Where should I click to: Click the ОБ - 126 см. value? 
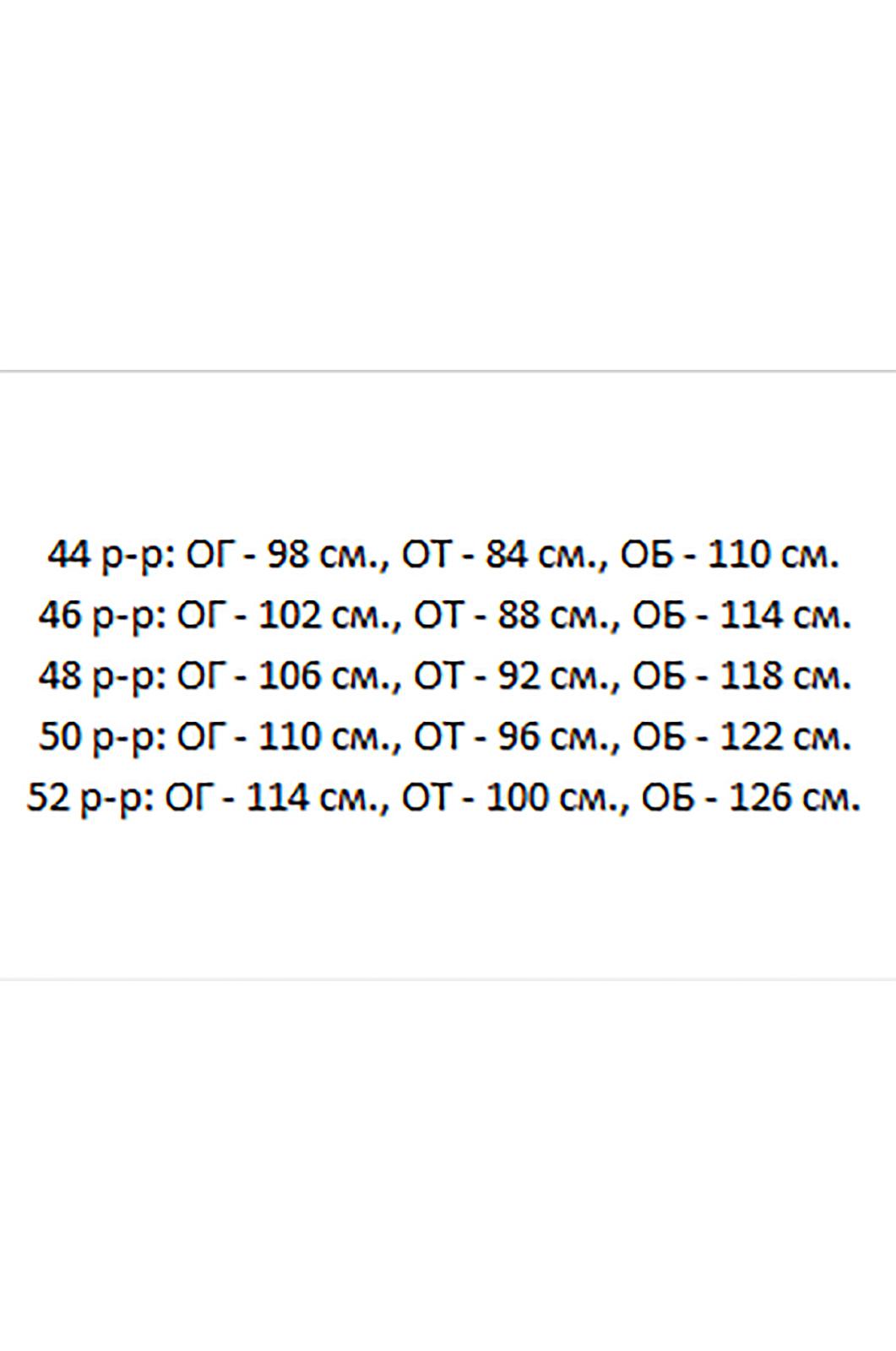tap(752, 797)
